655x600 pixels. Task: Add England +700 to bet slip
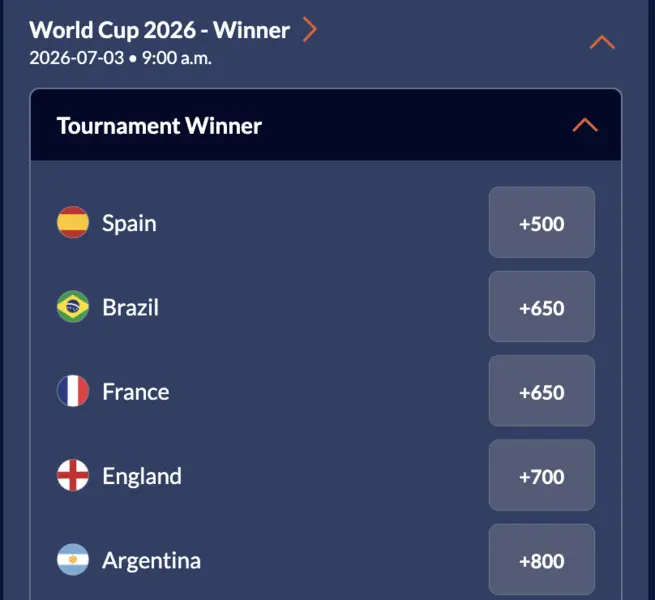coord(541,476)
